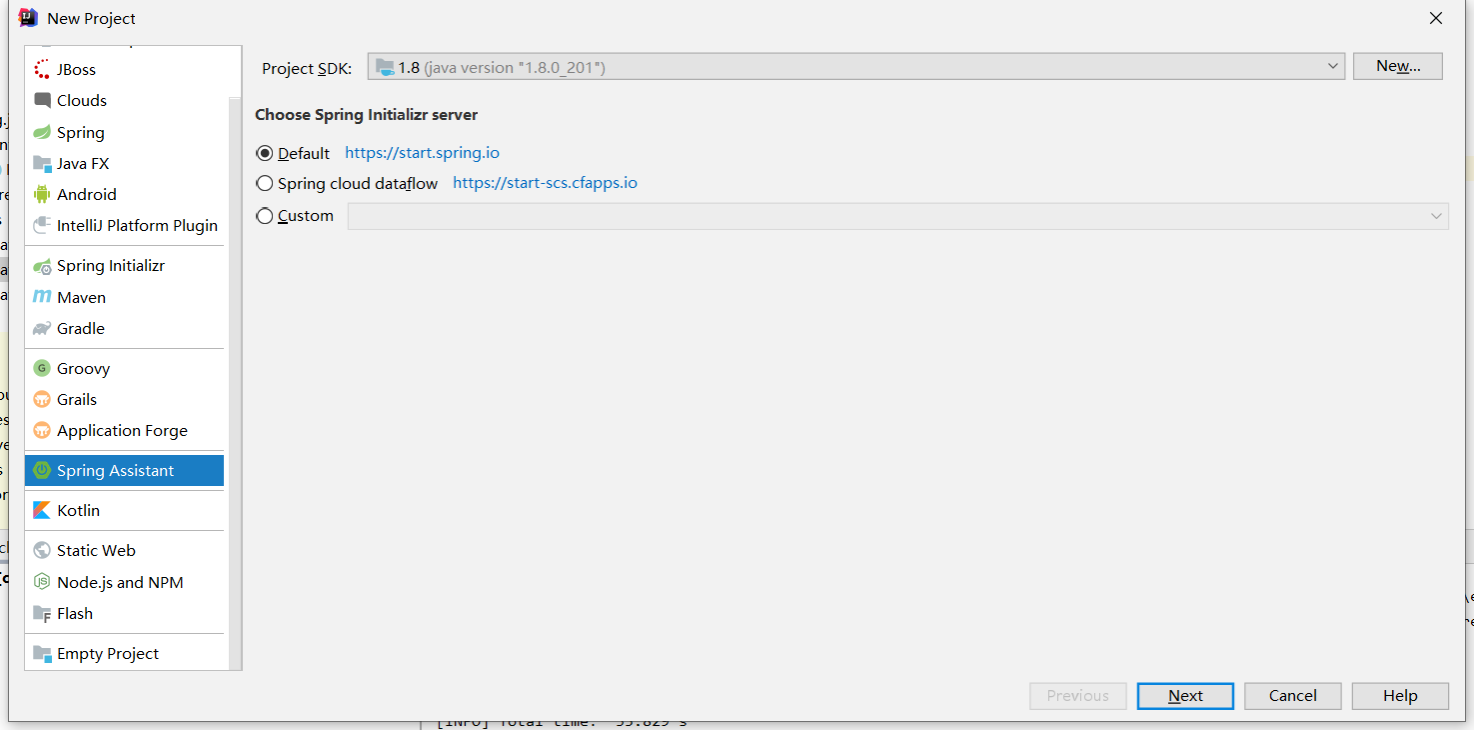Choose Grails project type
Screen dimensions: 1474x730
point(124,400)
